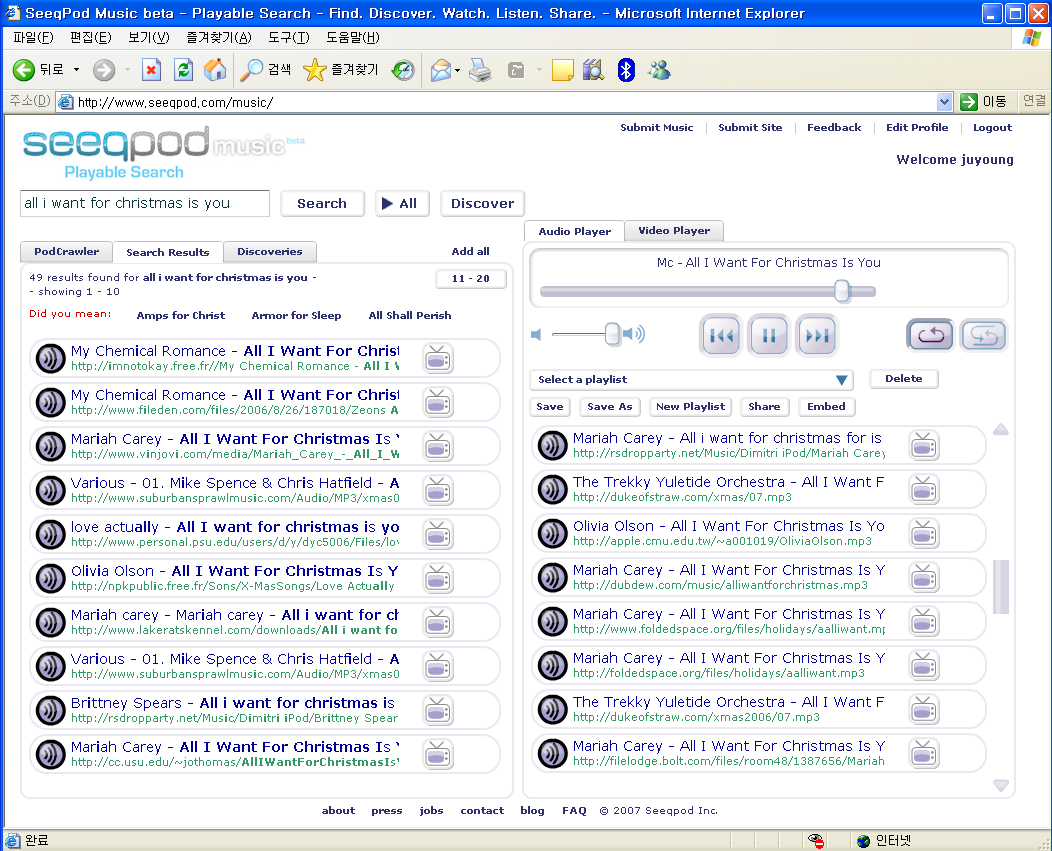Expand the Mail button dropdown arrow

pos(458,70)
